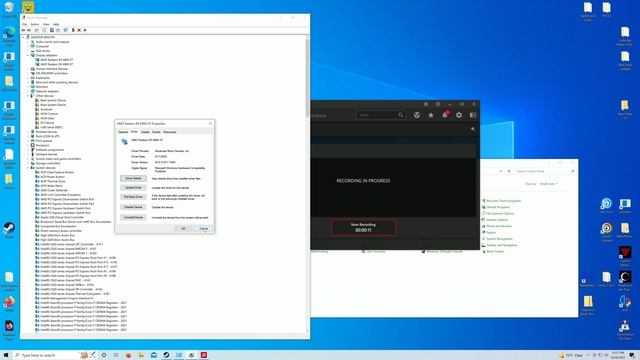Click the Update Driver button
640x360 pixels.
(133, 188)
